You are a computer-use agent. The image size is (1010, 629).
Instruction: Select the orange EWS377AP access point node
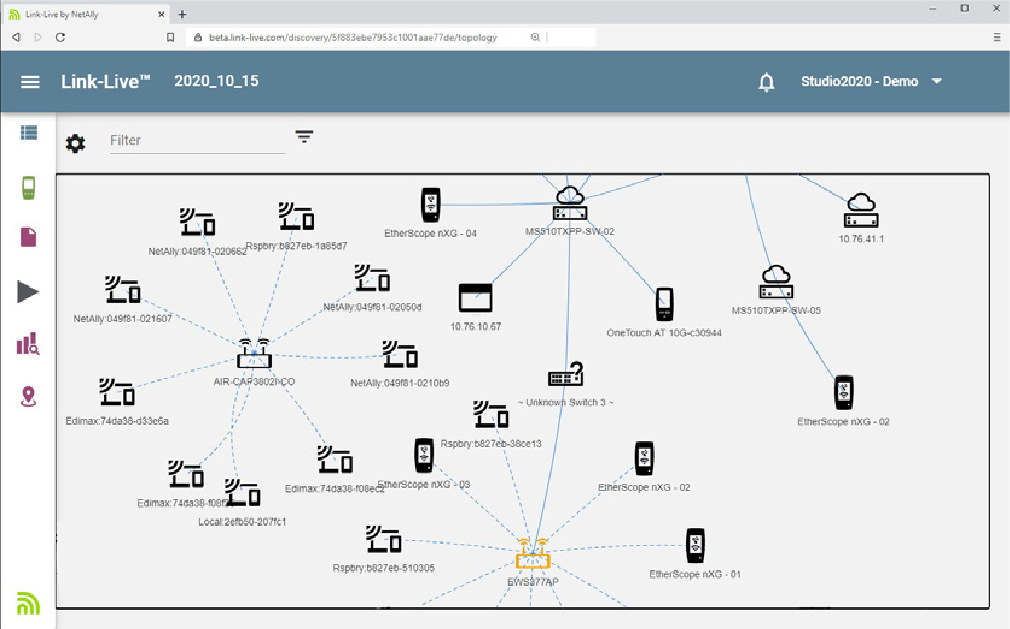(533, 554)
